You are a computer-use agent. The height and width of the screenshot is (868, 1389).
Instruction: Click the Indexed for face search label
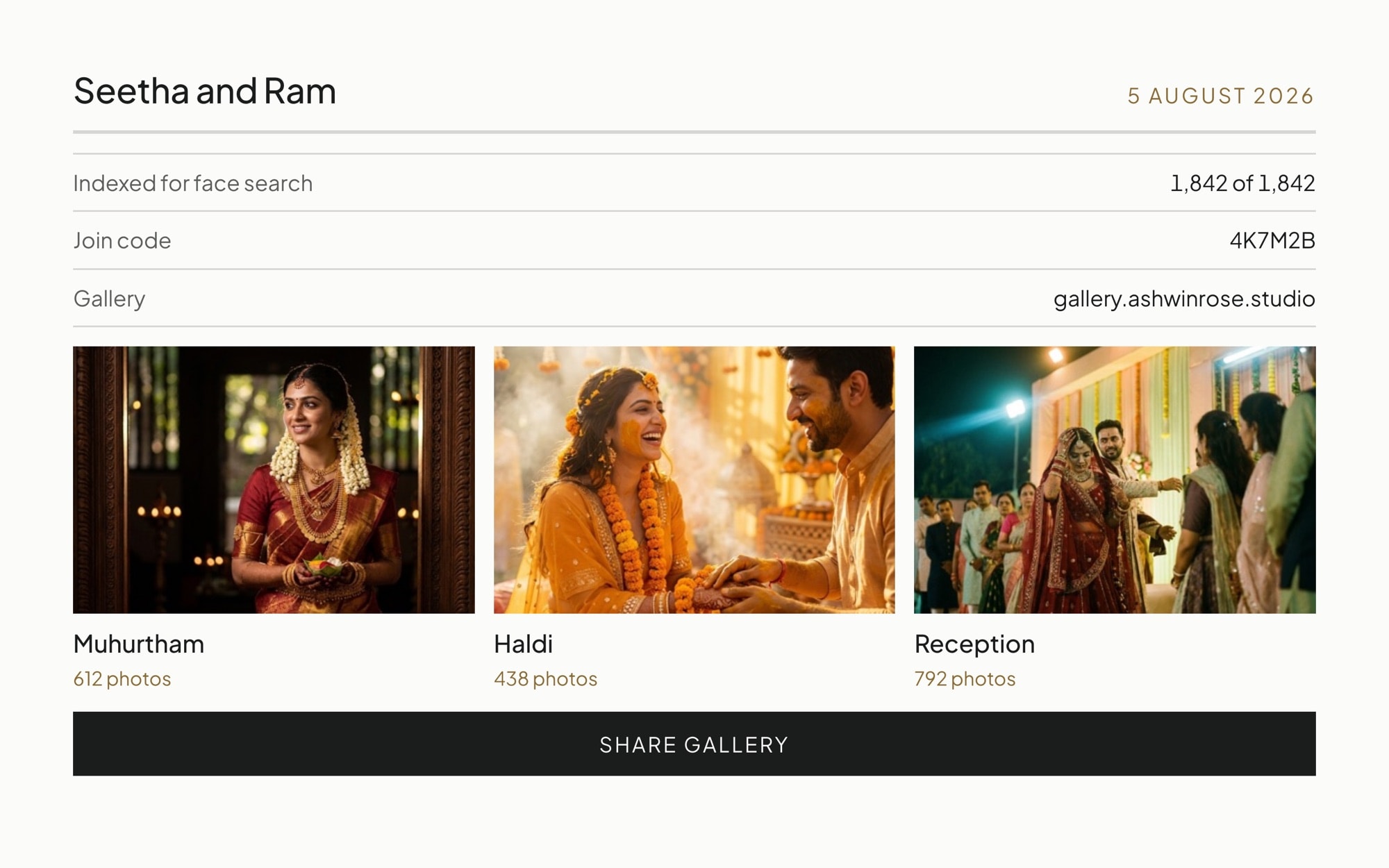[193, 183]
